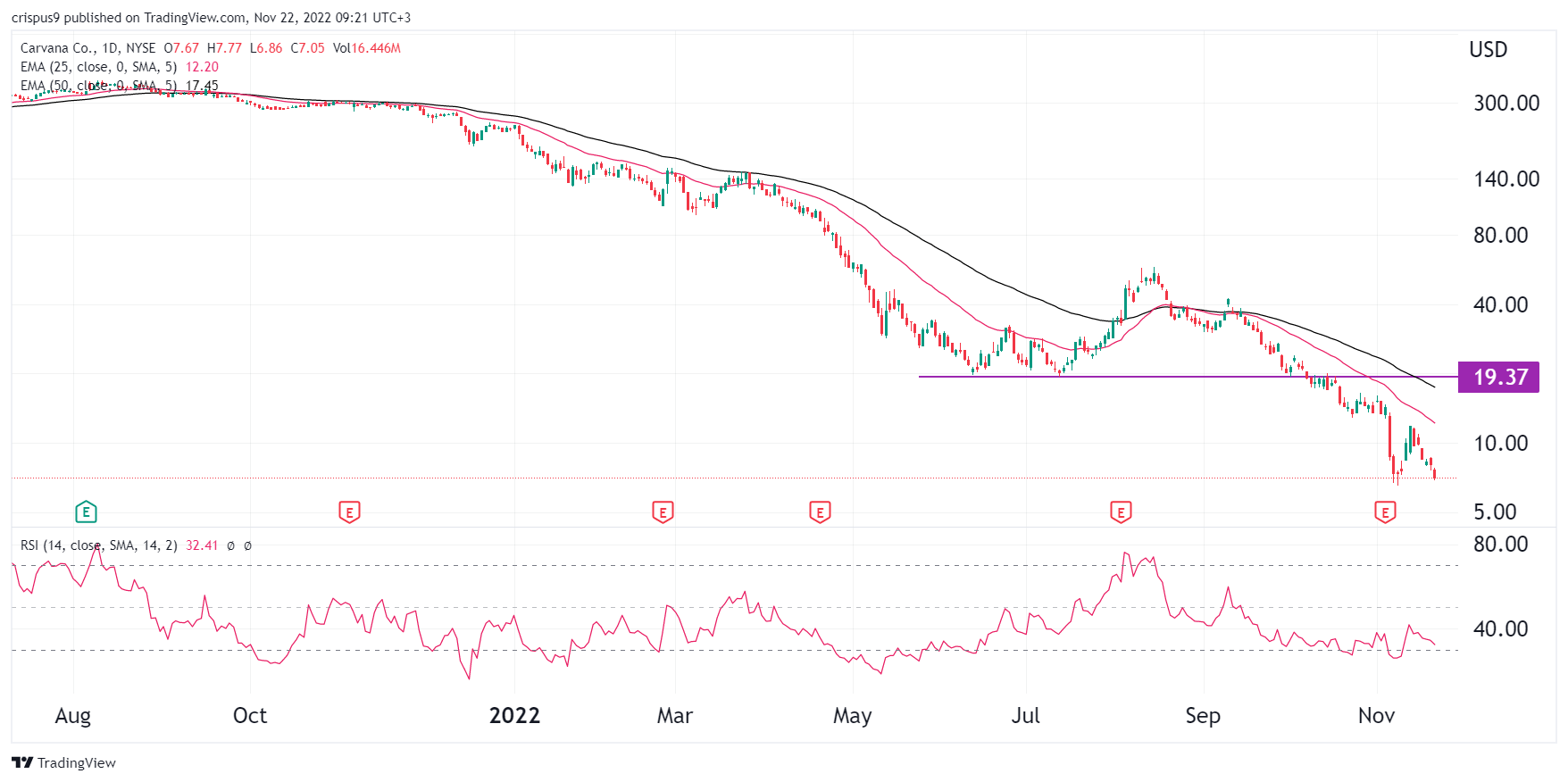This screenshot has height=782, width=1568.
Task: Open the USD currency selector
Action: (x=1488, y=50)
